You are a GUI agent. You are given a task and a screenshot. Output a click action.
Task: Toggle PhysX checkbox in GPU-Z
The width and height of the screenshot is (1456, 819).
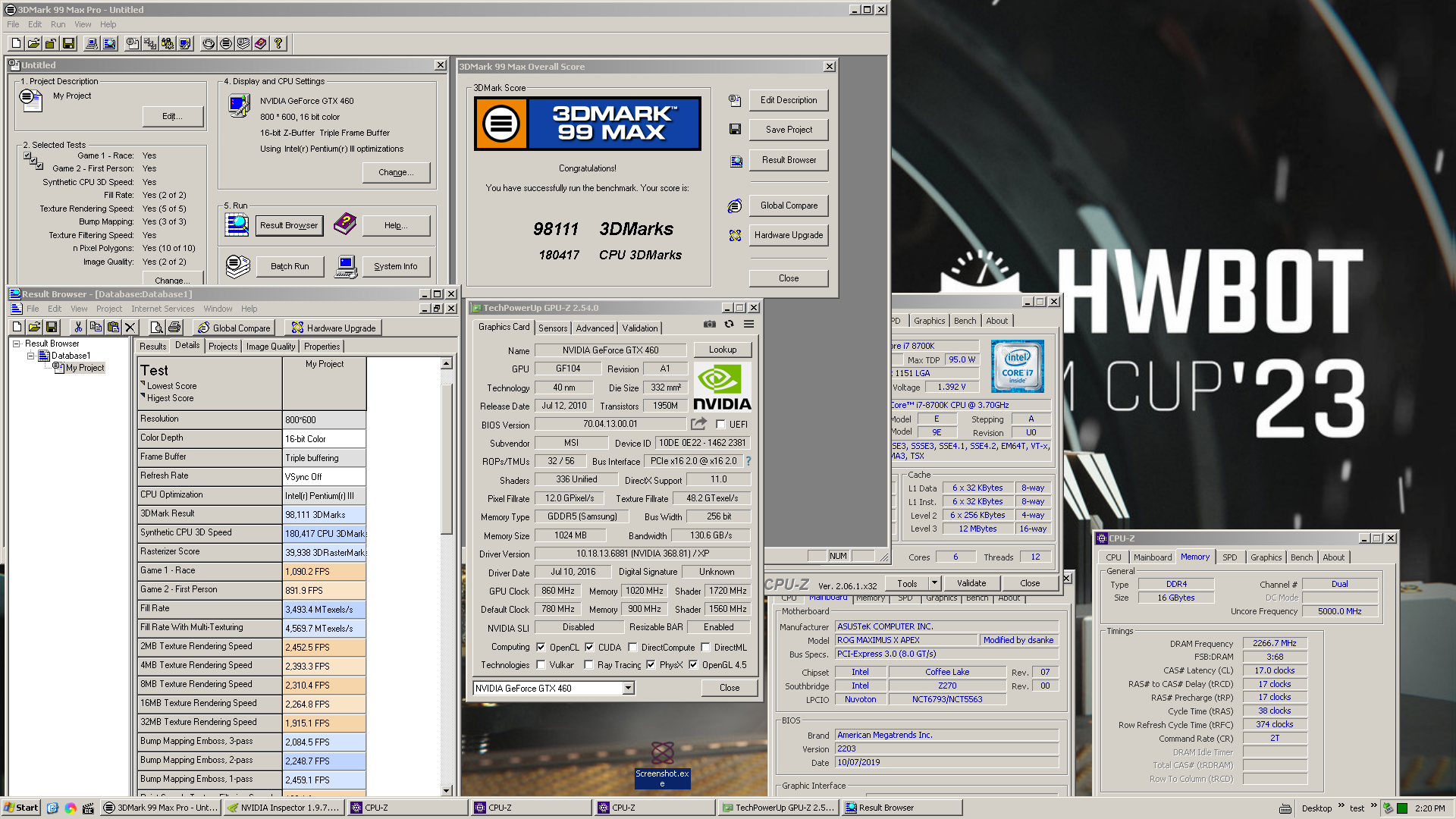tap(651, 665)
